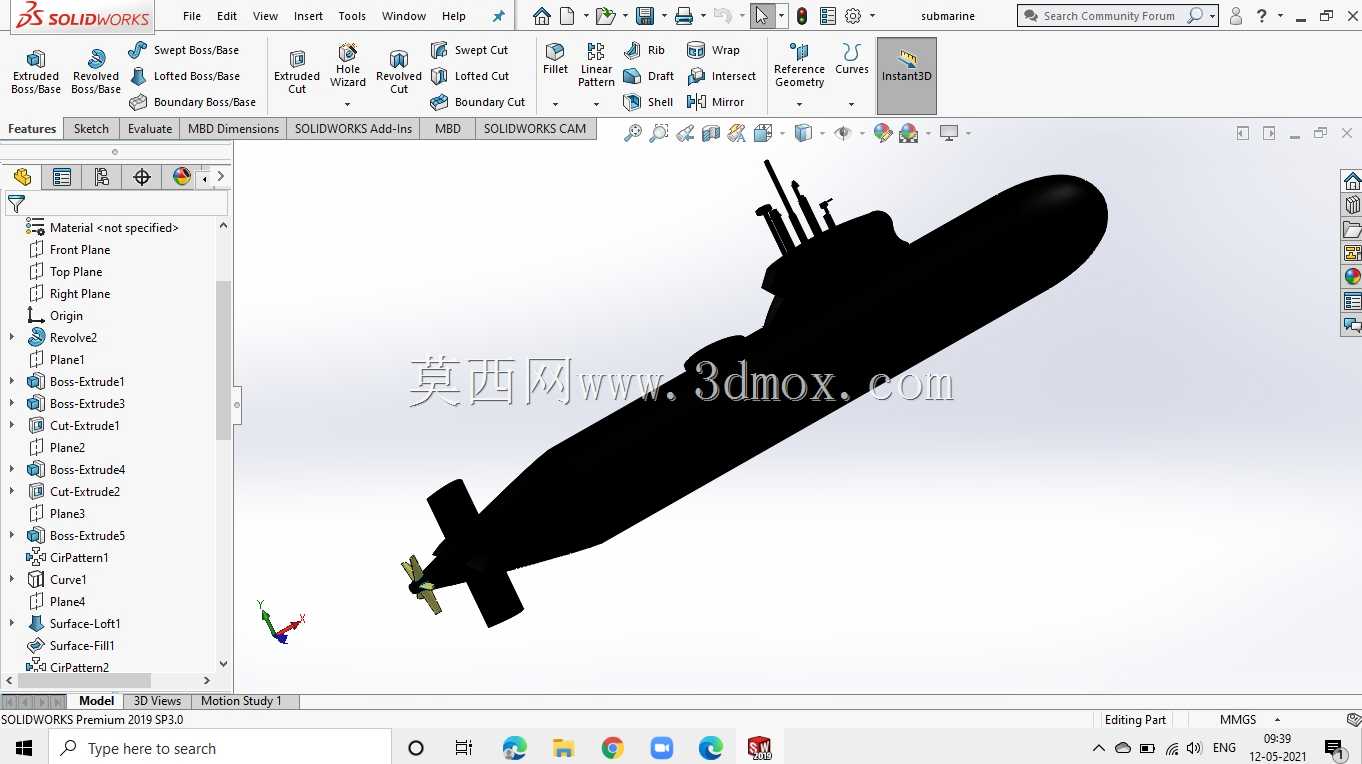Click the Search Community Forum field
The image size is (1362, 764).
1109,16
